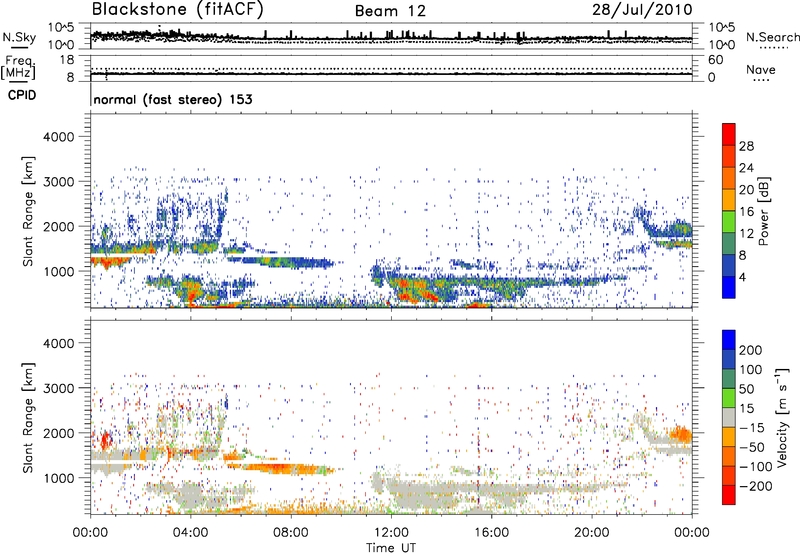Image resolution: width=800 pixels, height=554 pixels.
Task: Click Slant Range label of power panel
Action: click(x=28, y=211)
